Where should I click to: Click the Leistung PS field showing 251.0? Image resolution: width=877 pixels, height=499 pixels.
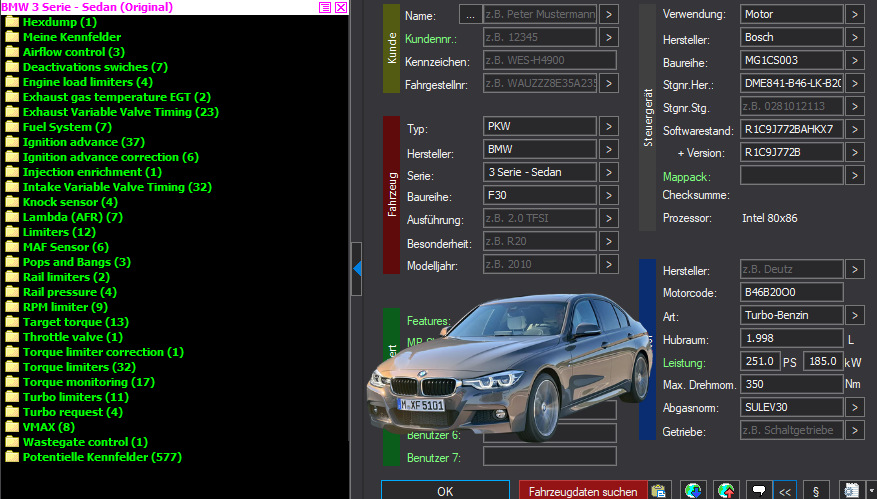coord(760,361)
